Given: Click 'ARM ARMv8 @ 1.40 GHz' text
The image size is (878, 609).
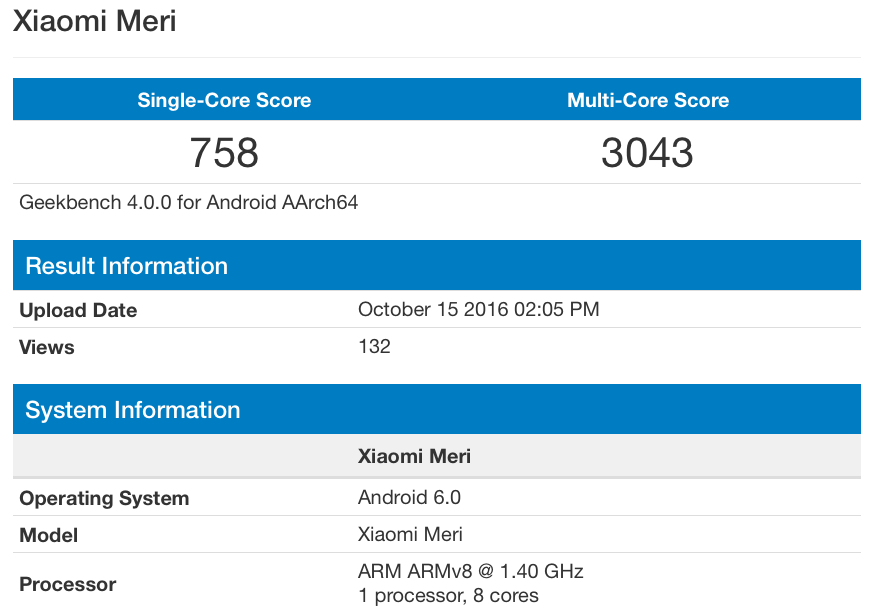Looking at the screenshot, I should coord(471,571).
